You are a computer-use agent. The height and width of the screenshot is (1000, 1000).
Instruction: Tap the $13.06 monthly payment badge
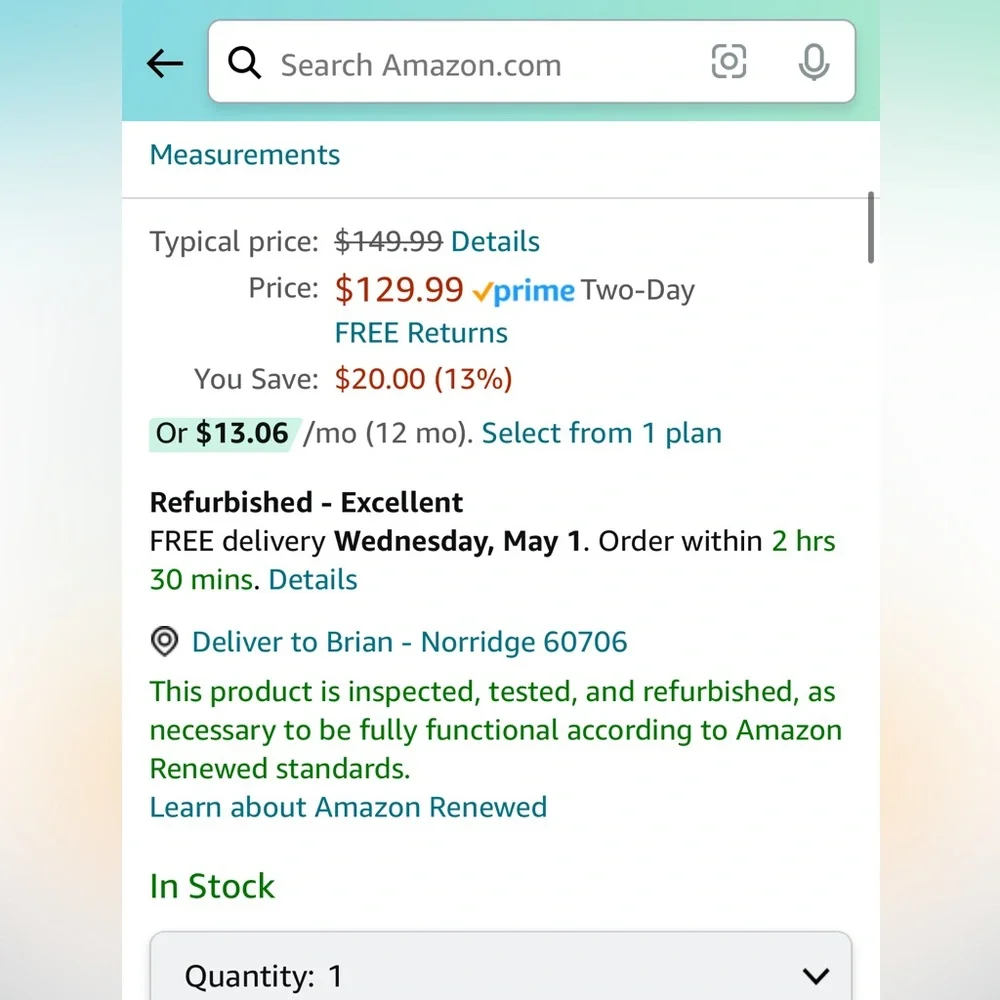[x=222, y=434]
